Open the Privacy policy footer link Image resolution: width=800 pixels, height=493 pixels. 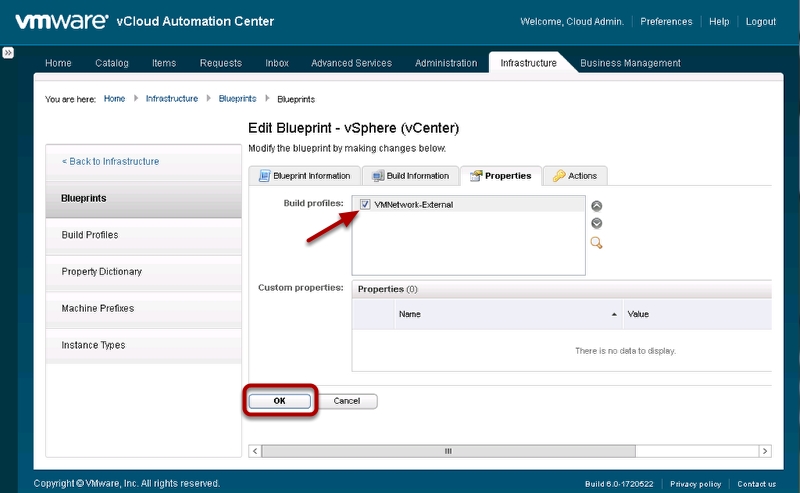[695, 484]
